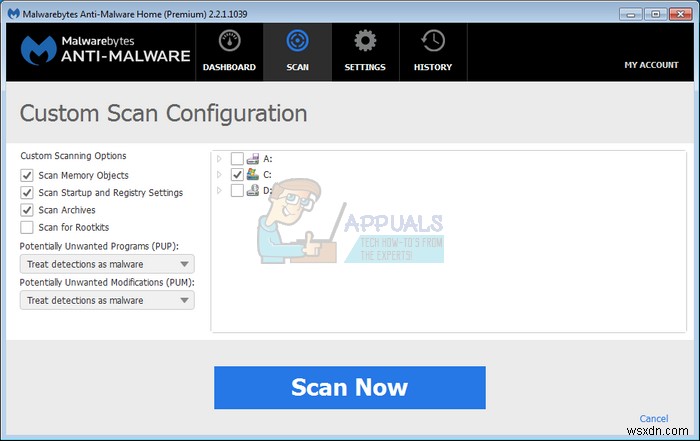Check the A: drive checkbox
The width and height of the screenshot is (700, 441).
[x=237, y=158]
